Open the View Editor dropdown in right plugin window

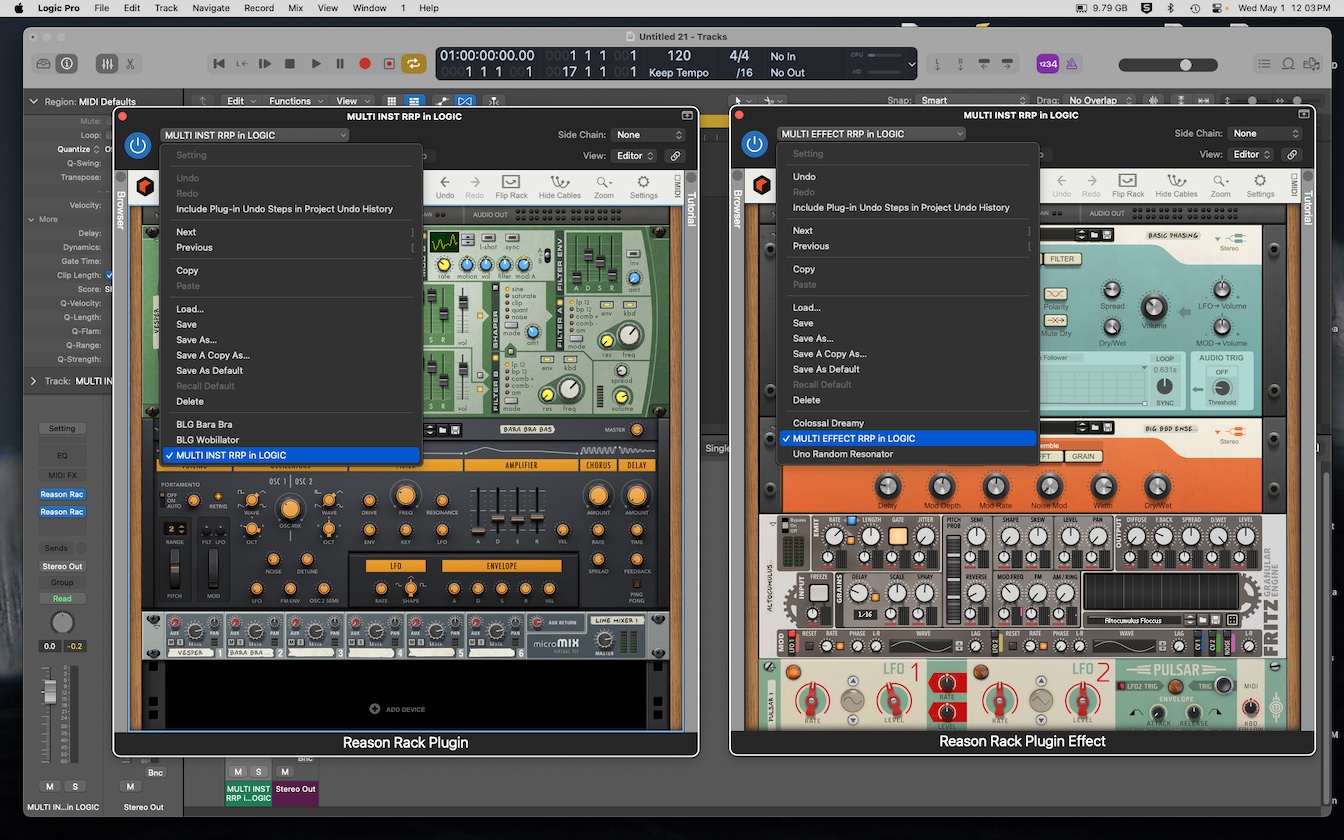1251,155
